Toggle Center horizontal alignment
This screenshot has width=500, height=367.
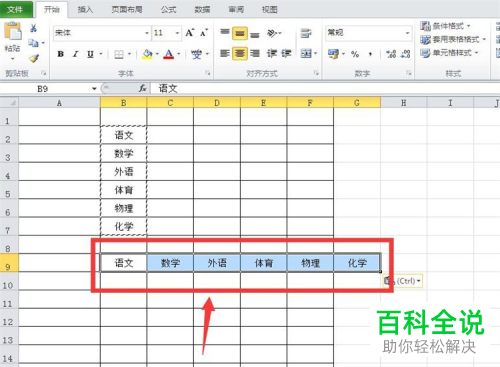pyautogui.click(x=240, y=53)
